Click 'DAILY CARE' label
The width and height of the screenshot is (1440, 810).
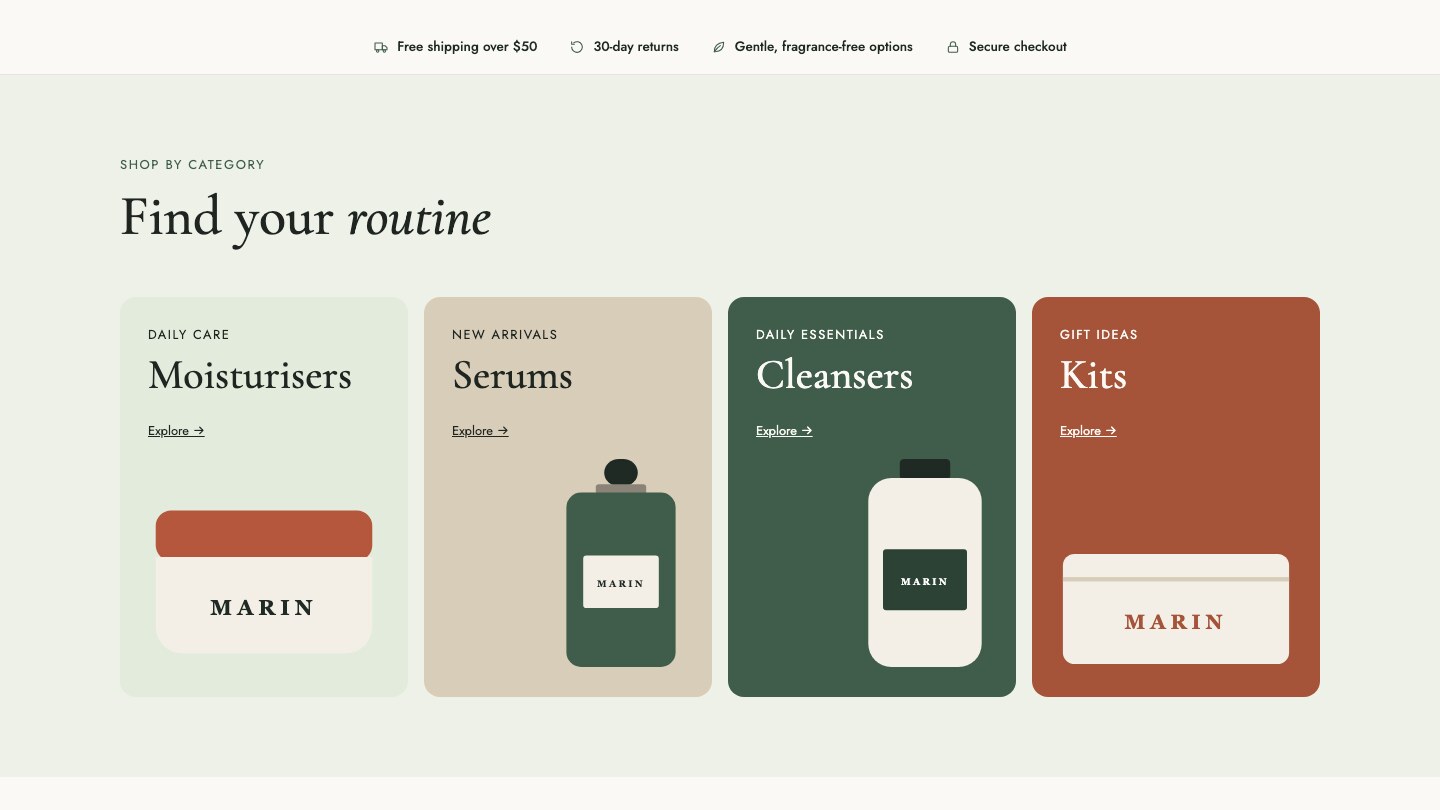tap(189, 335)
